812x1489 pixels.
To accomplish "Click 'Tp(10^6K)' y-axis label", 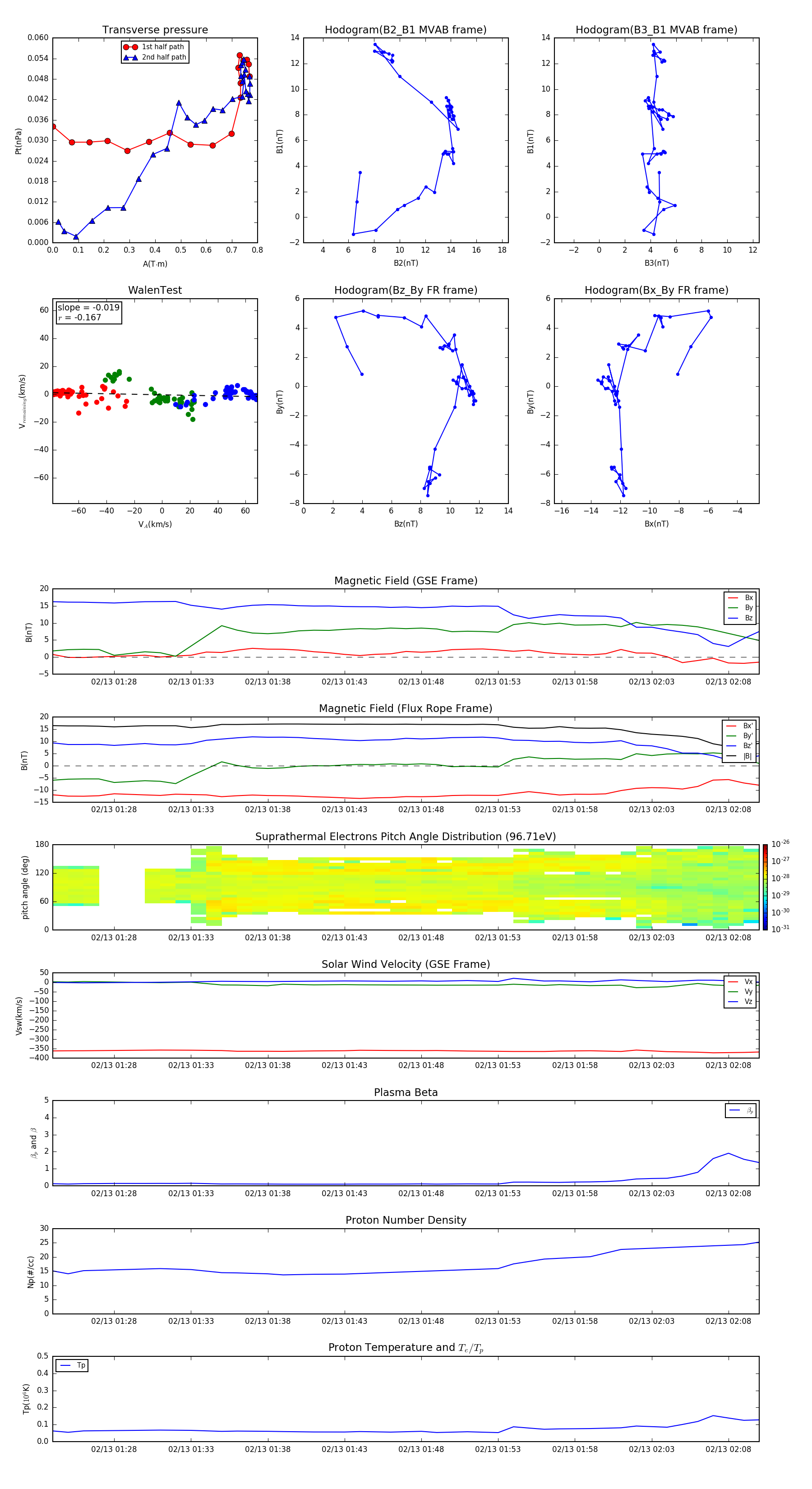I will click(26, 1399).
